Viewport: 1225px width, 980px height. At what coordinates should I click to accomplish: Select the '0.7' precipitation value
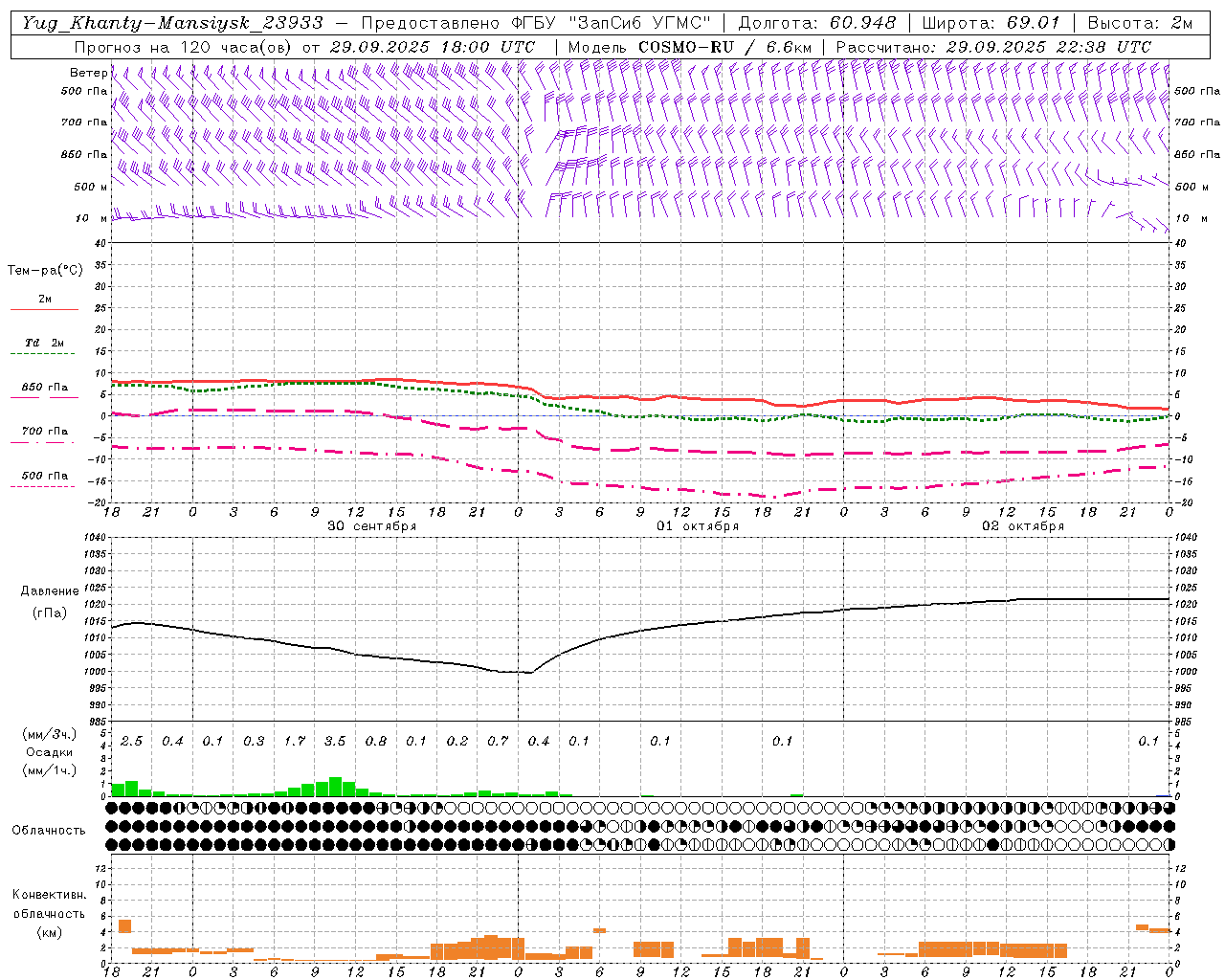click(498, 742)
